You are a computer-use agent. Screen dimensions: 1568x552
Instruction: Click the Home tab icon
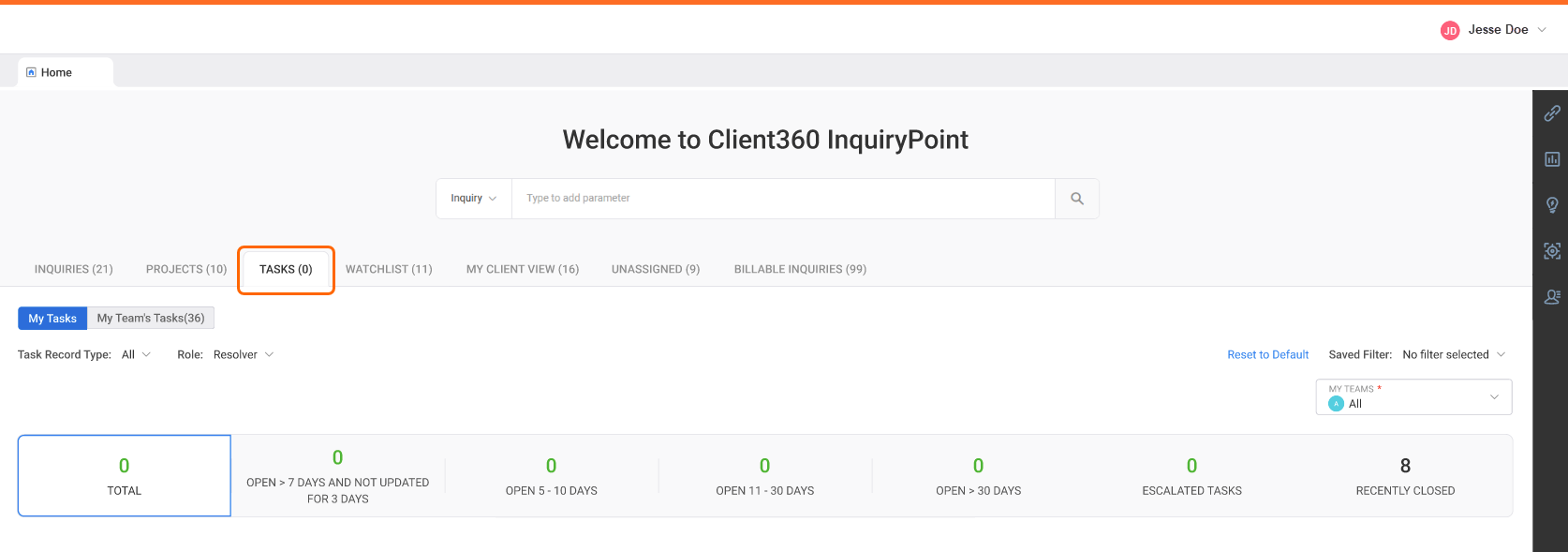pyautogui.click(x=31, y=72)
